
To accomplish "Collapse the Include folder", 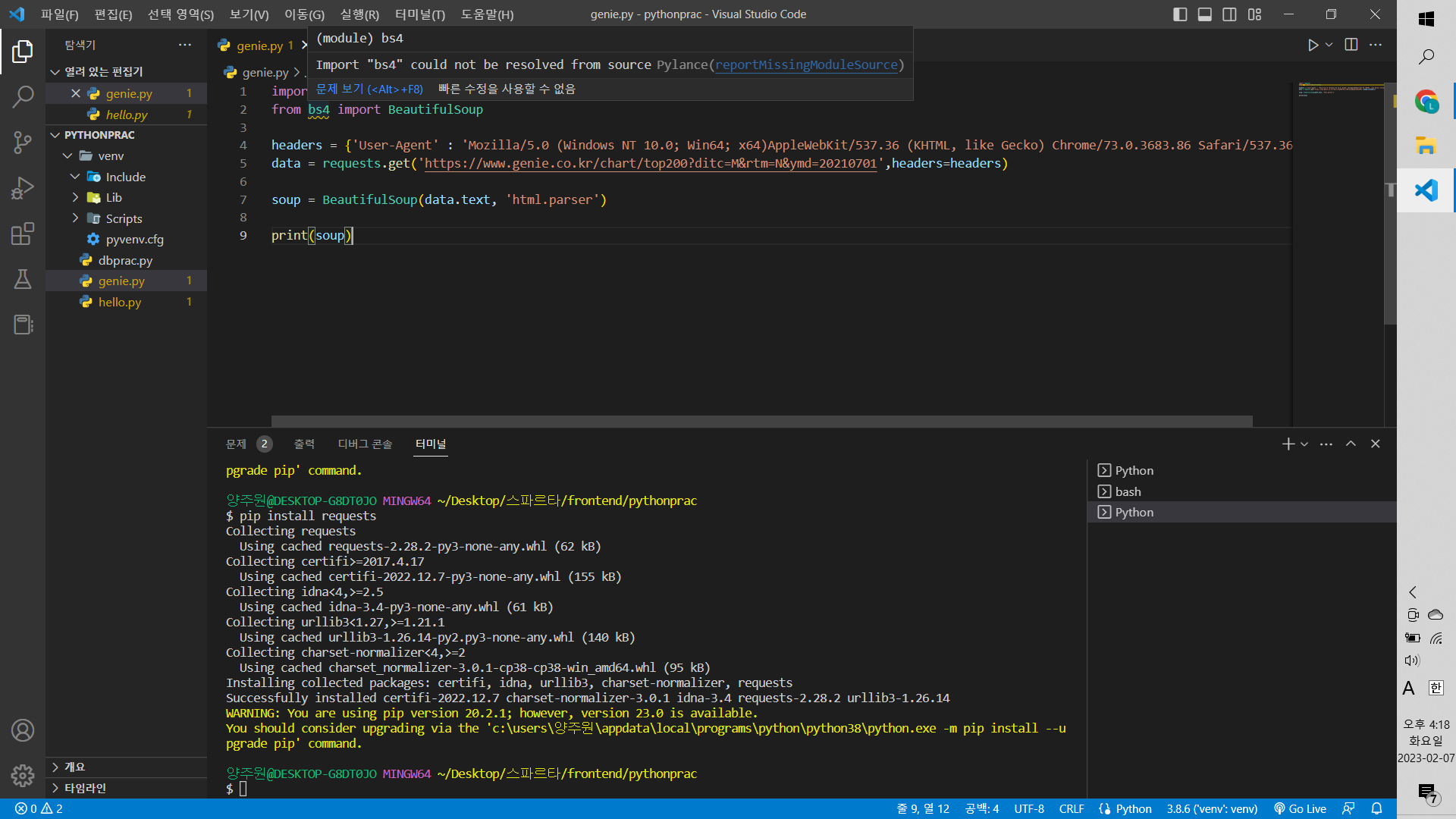I will 75,177.
